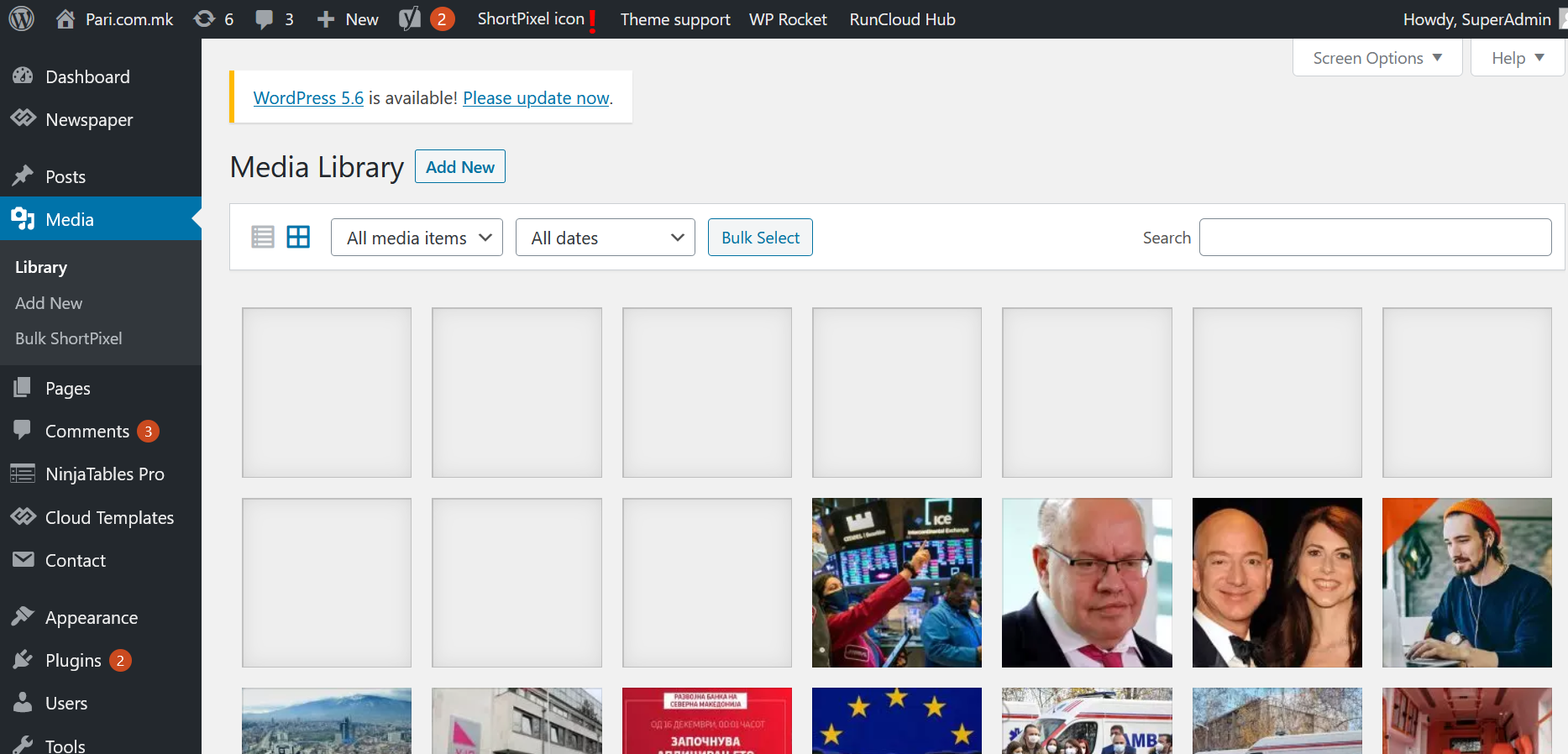The width and height of the screenshot is (1568, 754).
Task: Click the WordPress logo icon
Action: [x=21, y=18]
